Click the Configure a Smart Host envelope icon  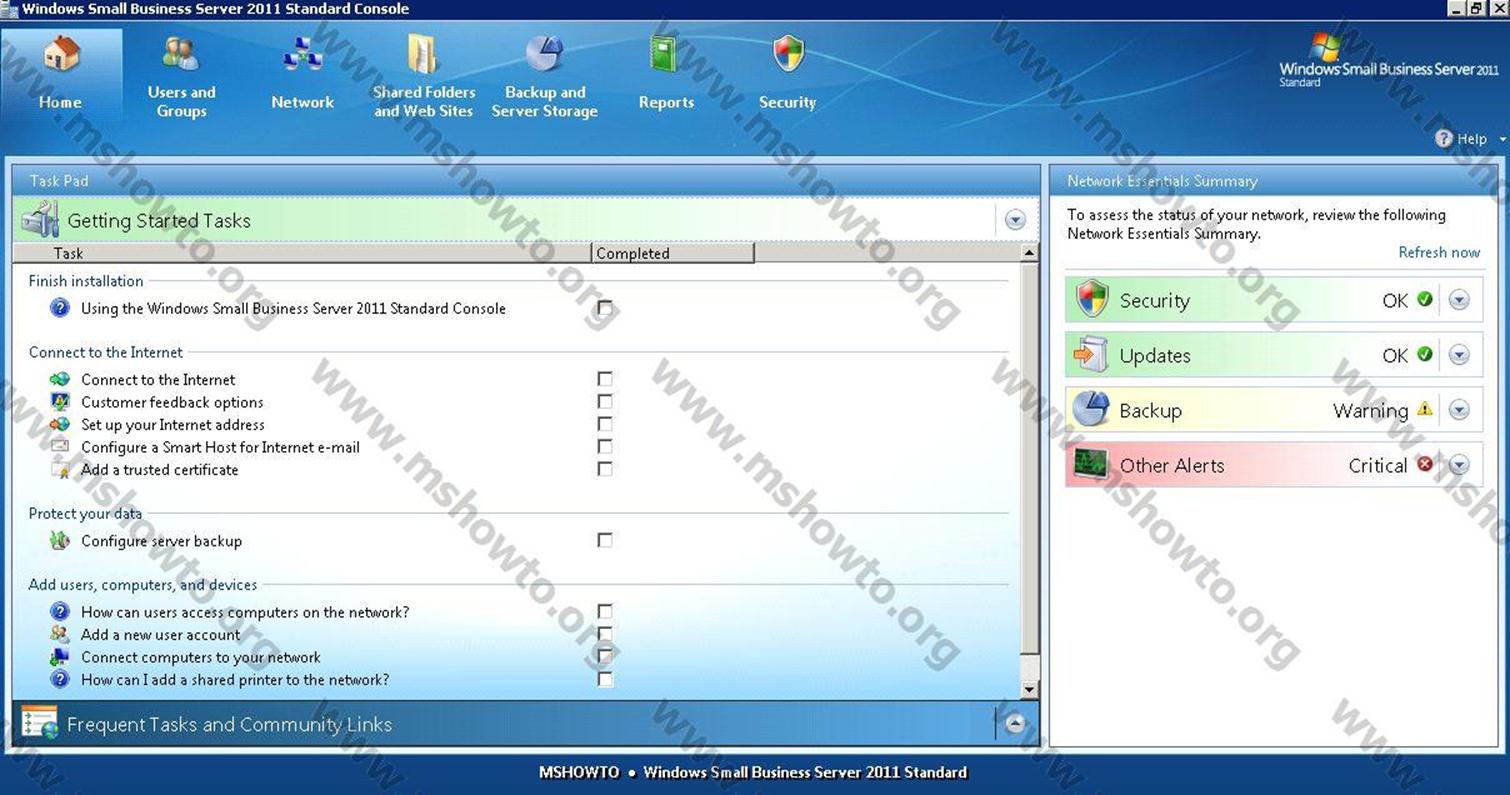60,446
